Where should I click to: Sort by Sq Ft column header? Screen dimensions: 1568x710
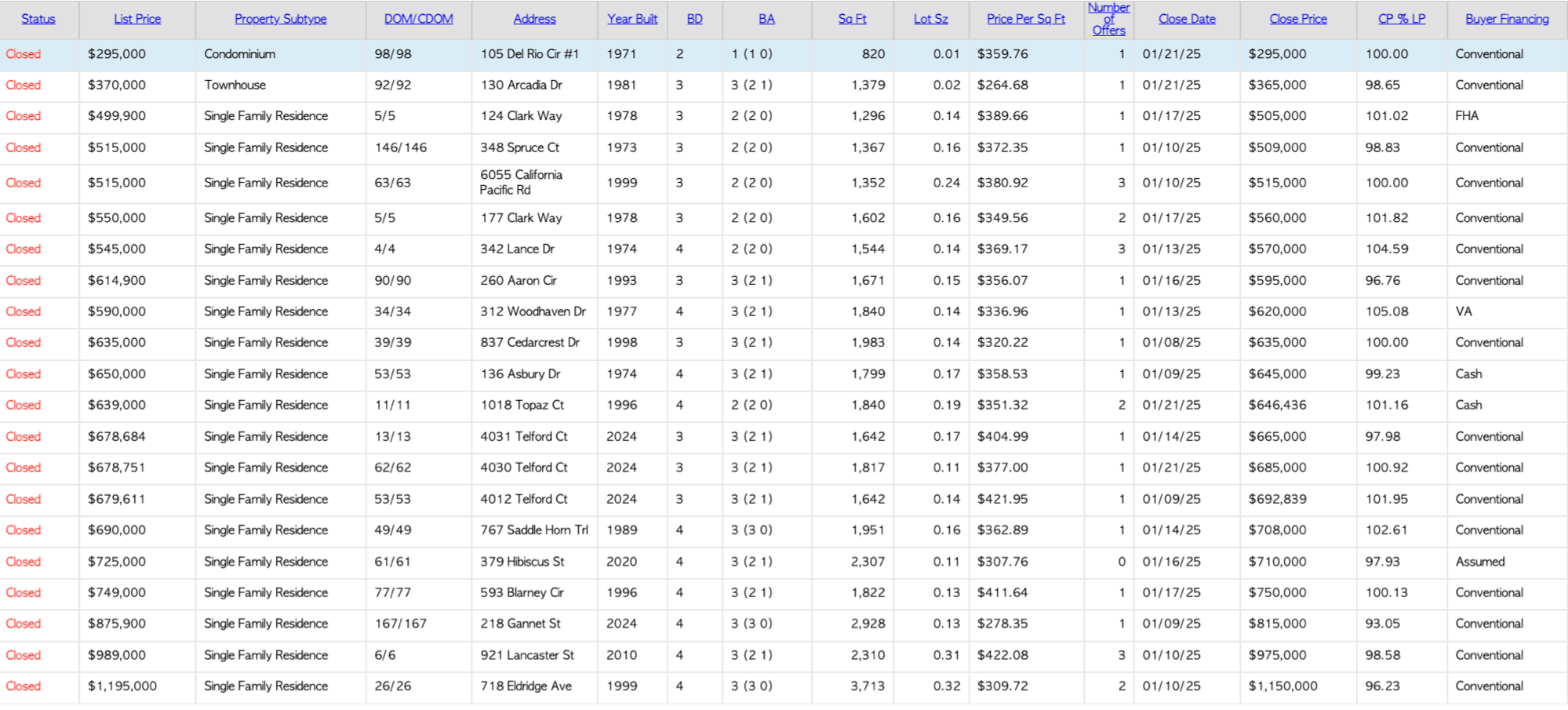click(853, 19)
